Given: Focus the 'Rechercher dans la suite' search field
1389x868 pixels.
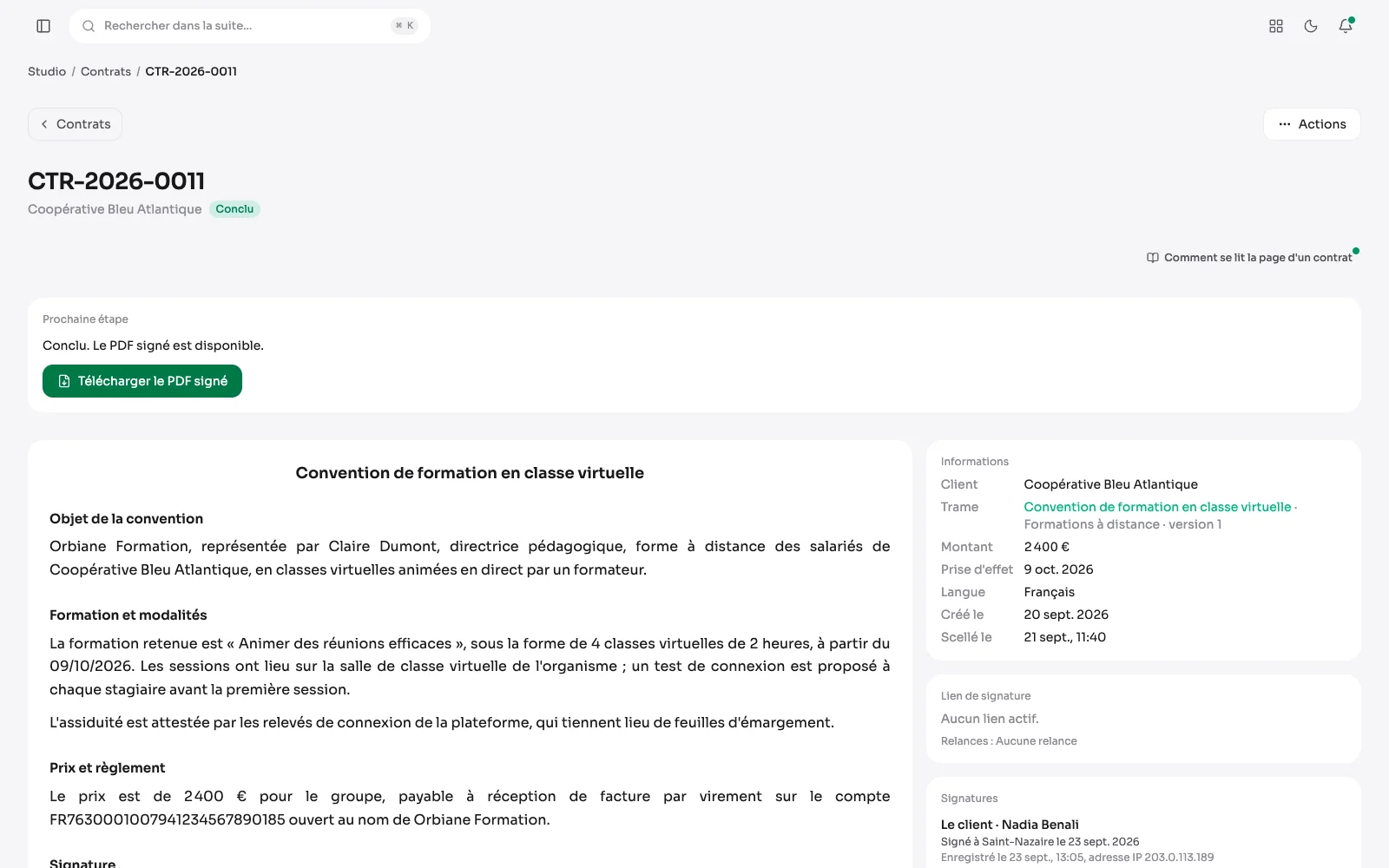Looking at the screenshot, I should (x=250, y=26).
